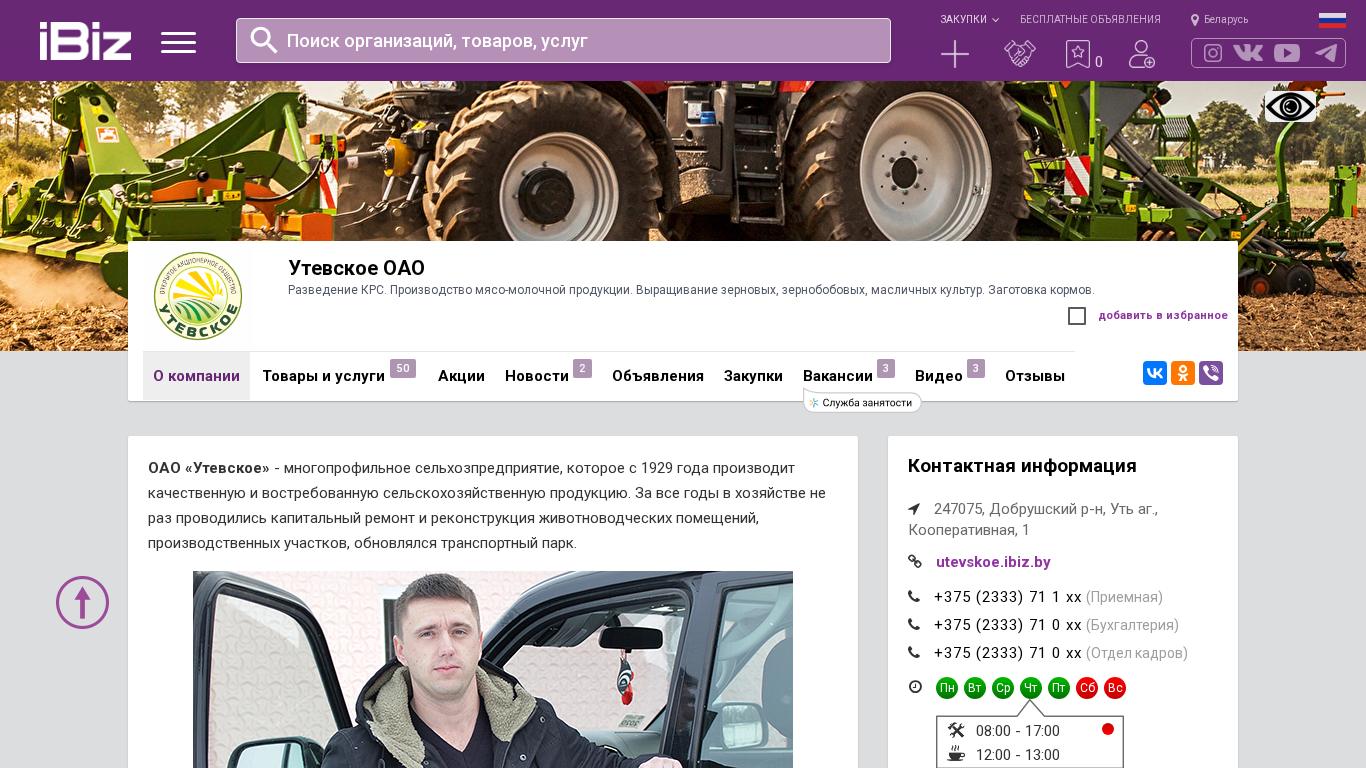Select Friday (Пт) schedule day

click(x=1059, y=688)
